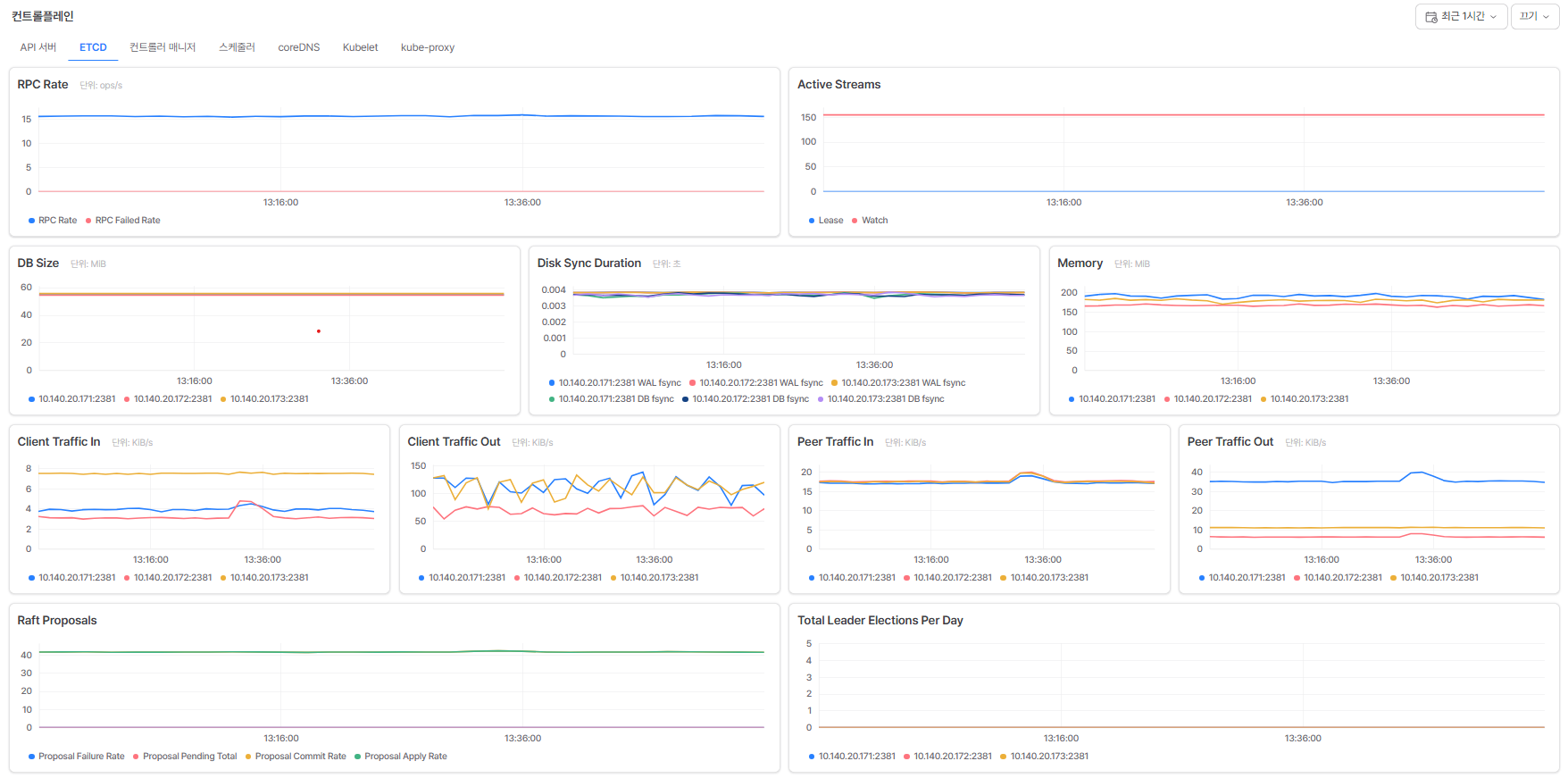
Task: Toggle the Proposal Failure Rate legend series
Action: click(77, 757)
